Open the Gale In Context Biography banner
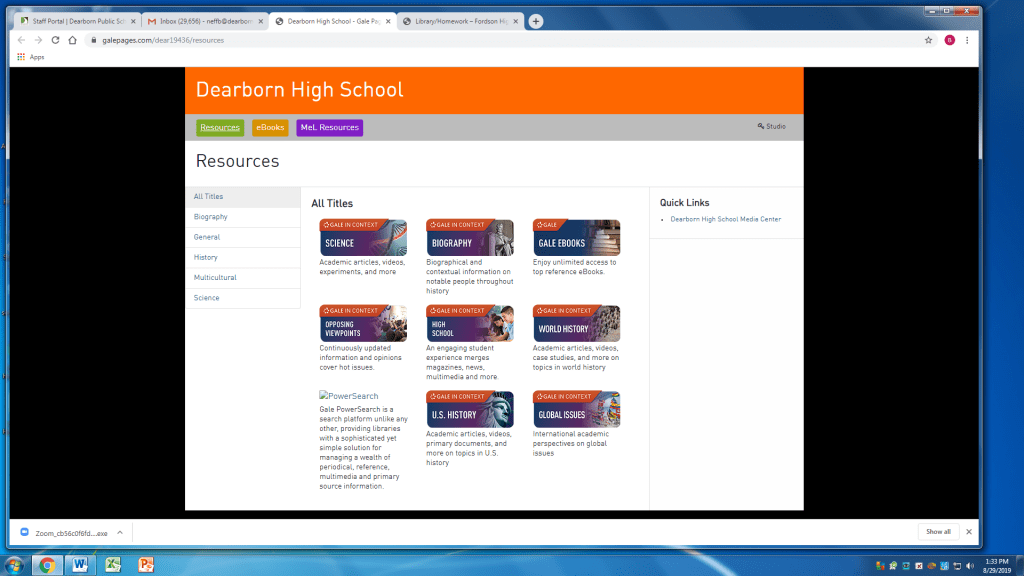Image resolution: width=1024 pixels, height=576 pixels. pyautogui.click(x=470, y=238)
